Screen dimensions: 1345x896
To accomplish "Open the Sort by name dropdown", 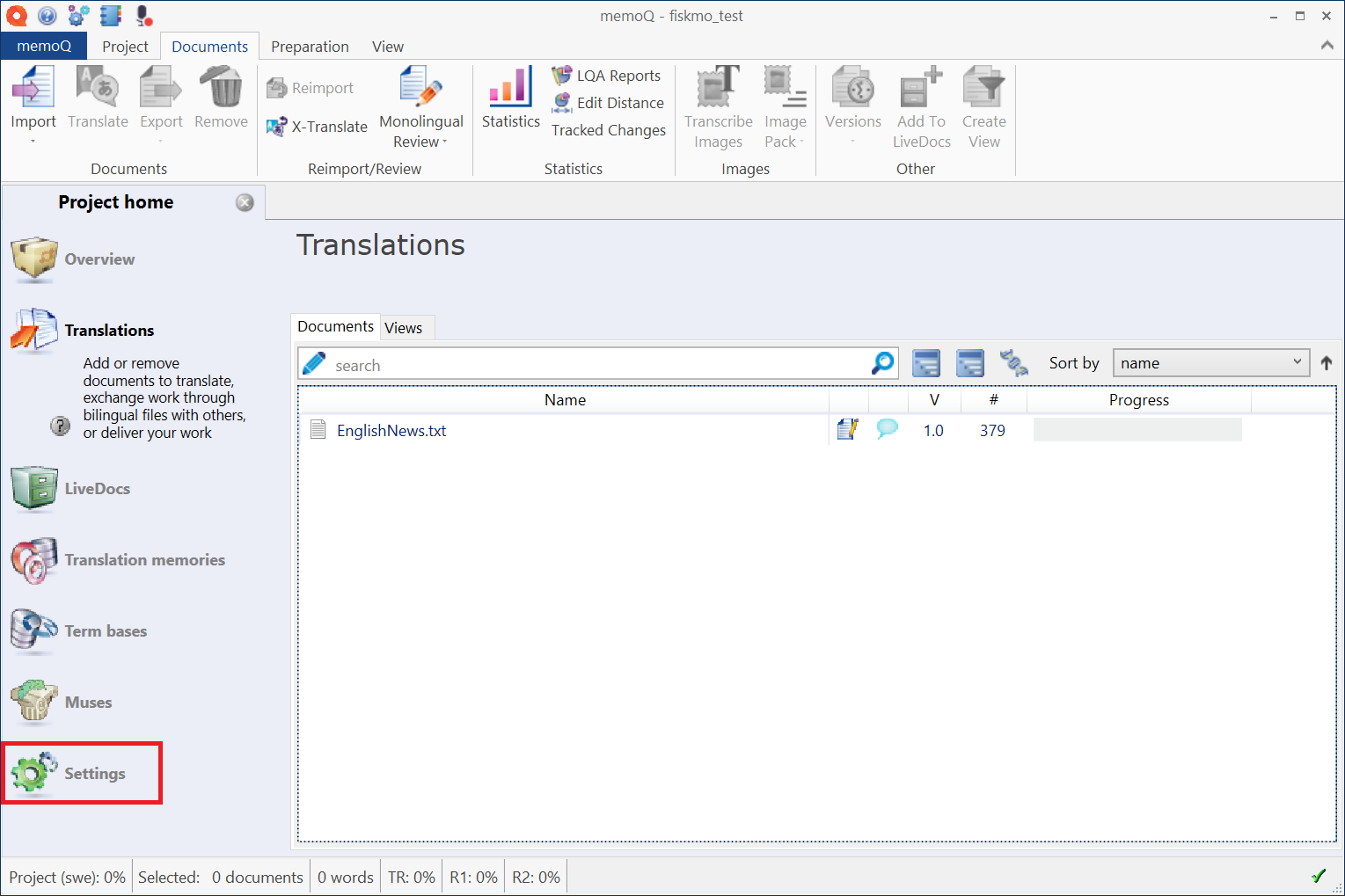I will tap(1211, 363).
